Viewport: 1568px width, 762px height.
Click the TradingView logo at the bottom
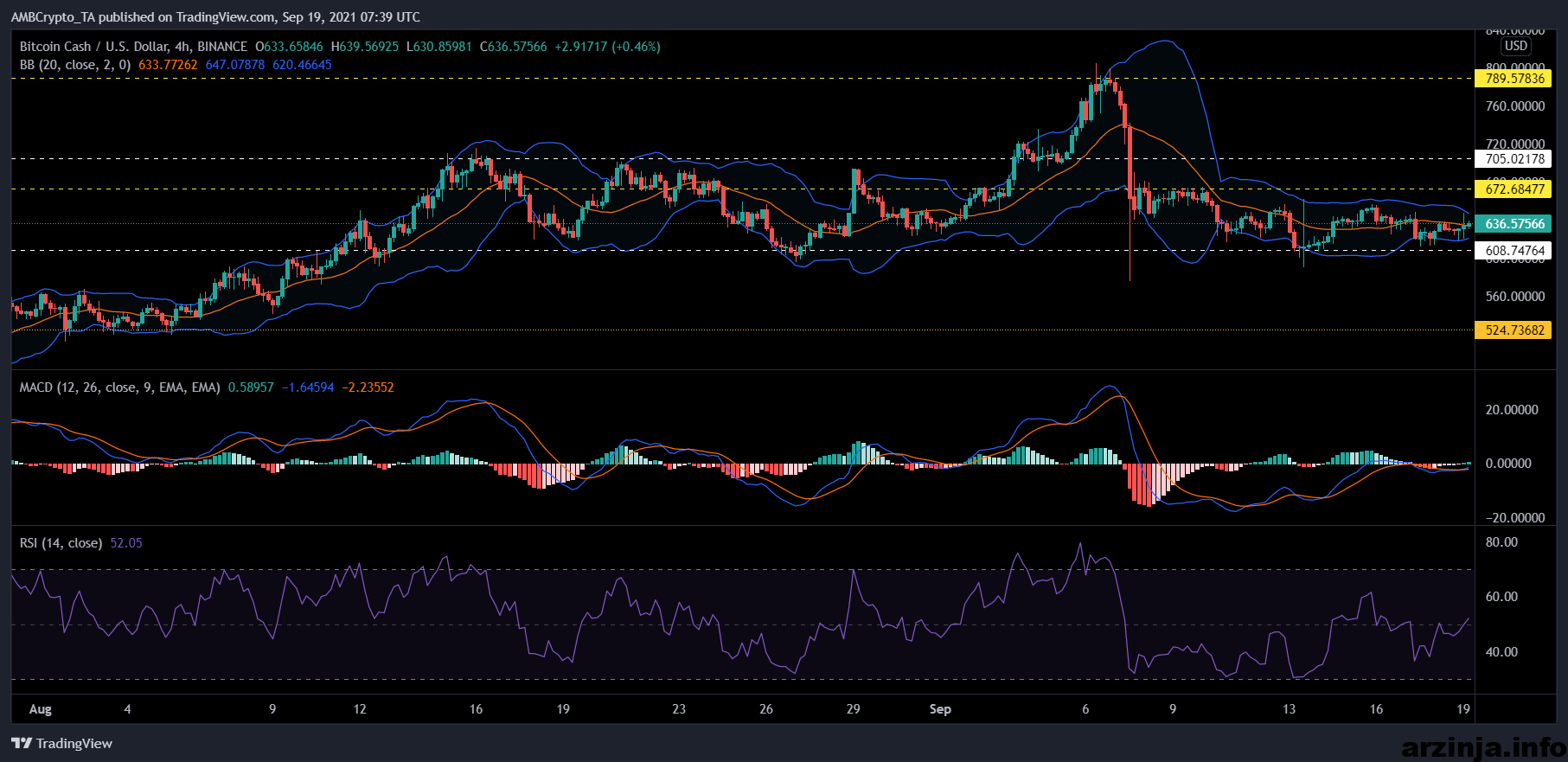coord(61,743)
